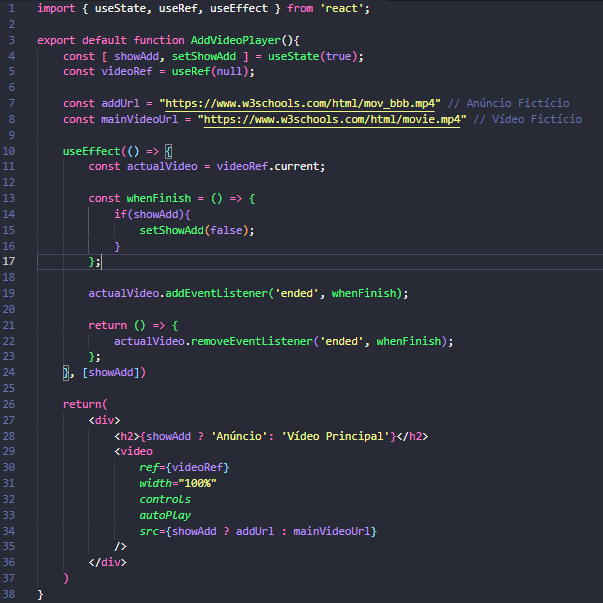Click addEventListener on line 19
This screenshot has width=603, height=603.
point(217,293)
